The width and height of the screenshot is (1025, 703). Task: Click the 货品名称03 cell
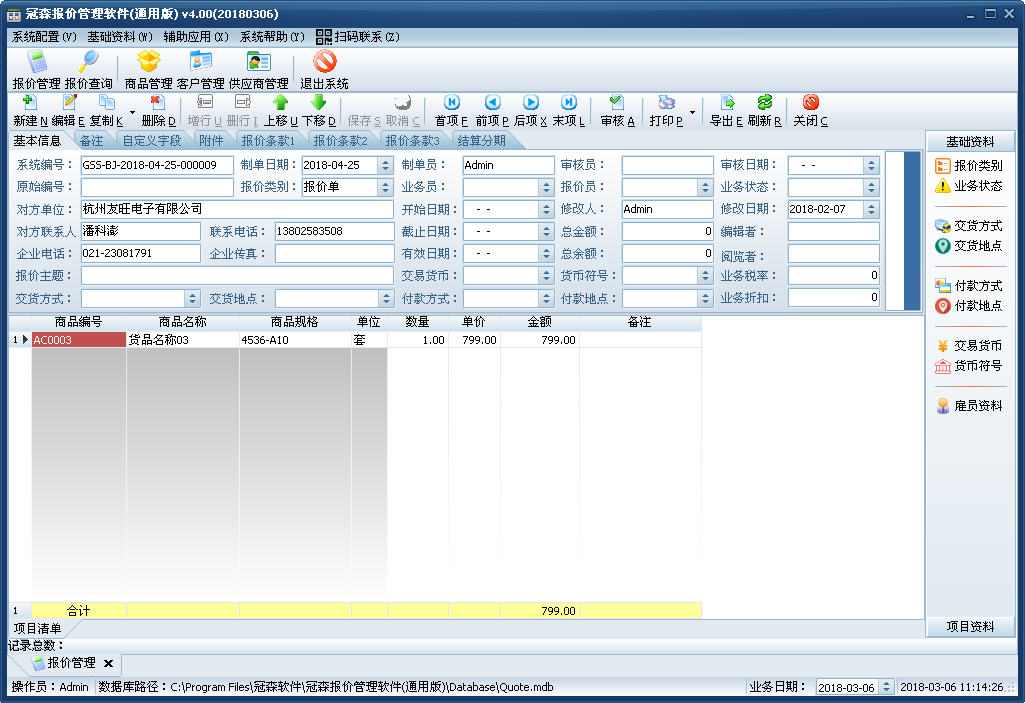coord(182,340)
